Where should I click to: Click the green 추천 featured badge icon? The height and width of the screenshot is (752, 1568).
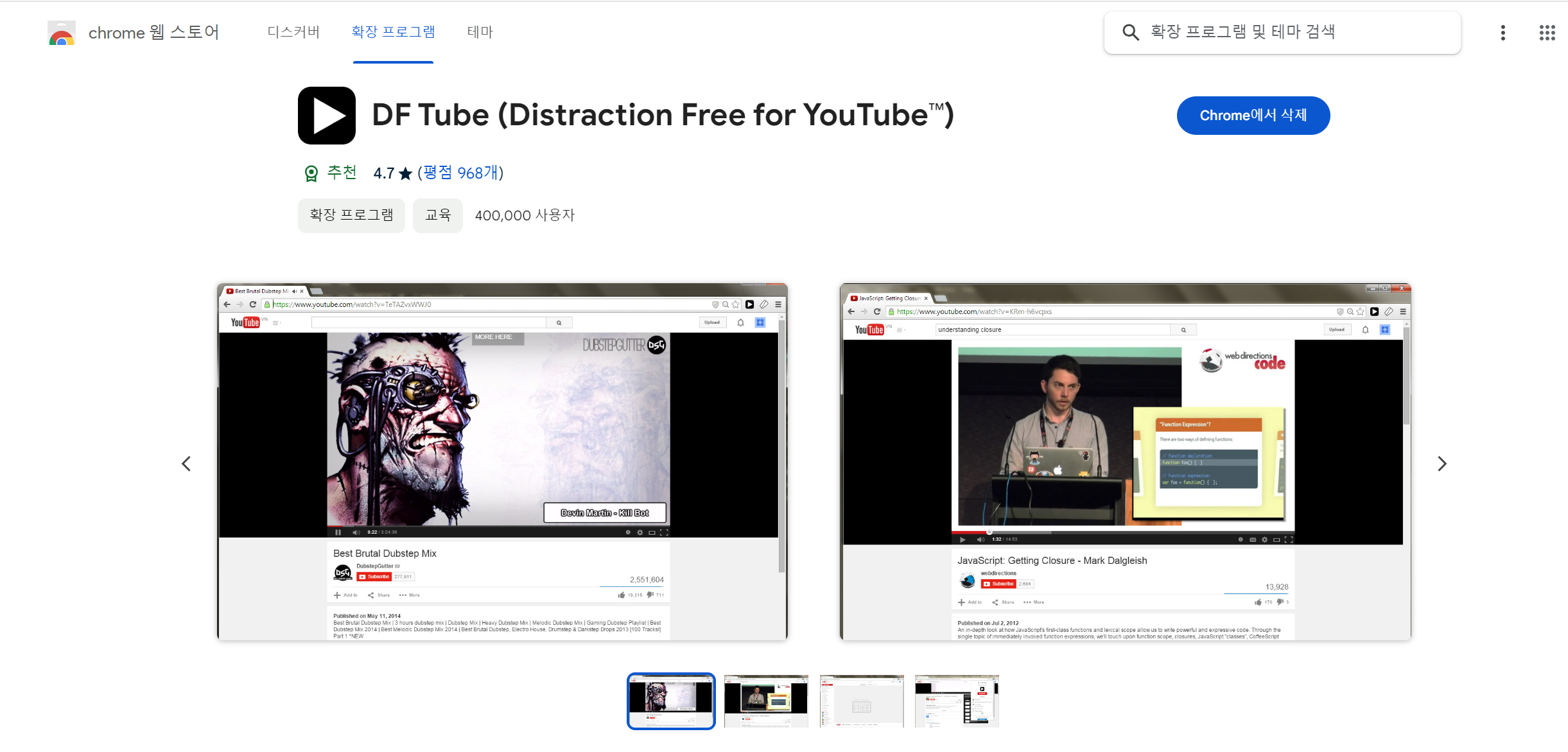(x=311, y=173)
